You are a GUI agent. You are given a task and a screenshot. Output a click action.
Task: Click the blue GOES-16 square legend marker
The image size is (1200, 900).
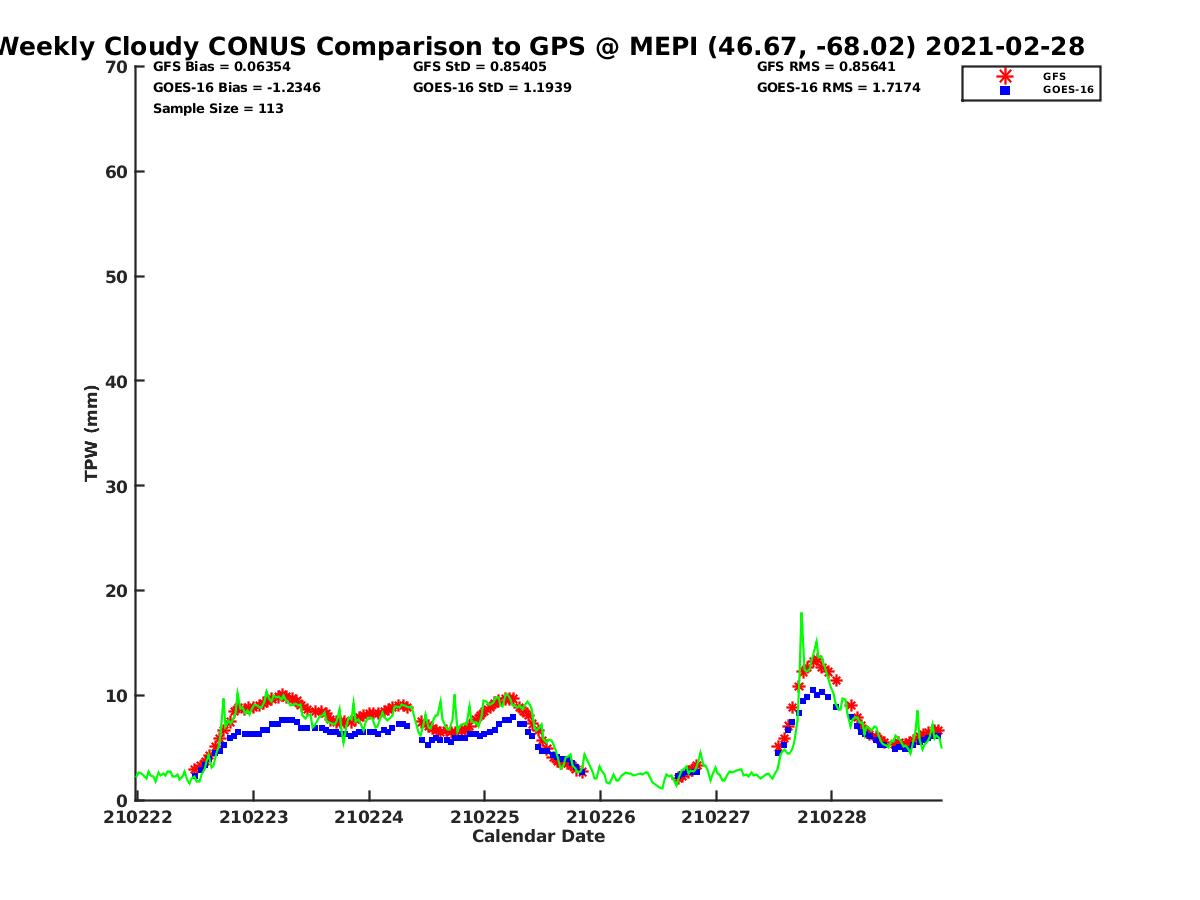click(1005, 90)
